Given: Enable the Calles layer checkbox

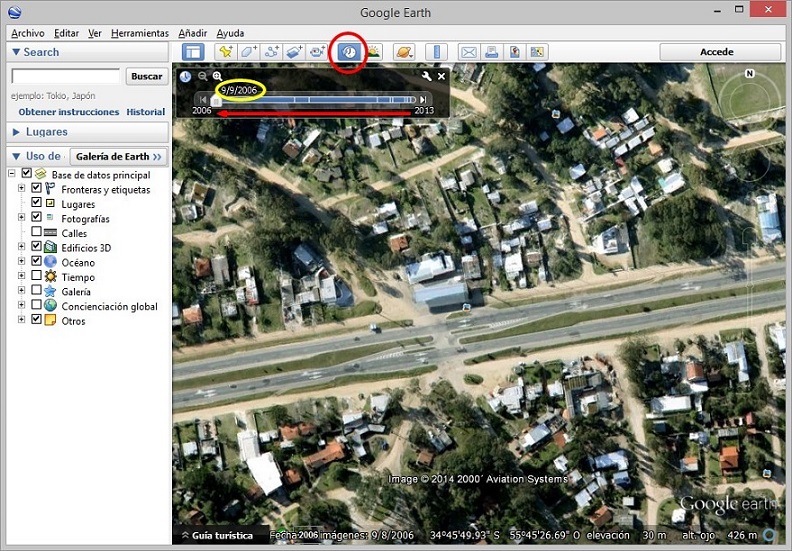Looking at the screenshot, I should pos(36,232).
